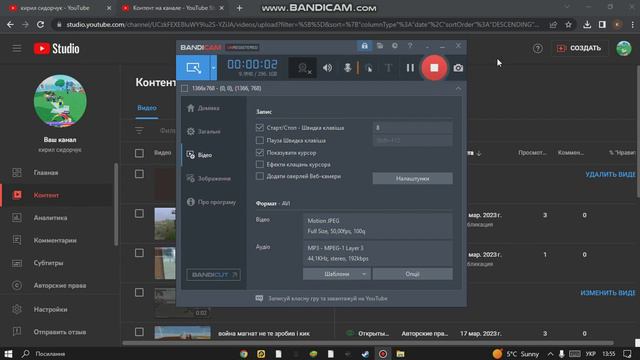Image resolution: width=640 pixels, height=360 pixels.
Task: Toggle Bandicam webcam overlay icon
Action: [x=302, y=68]
